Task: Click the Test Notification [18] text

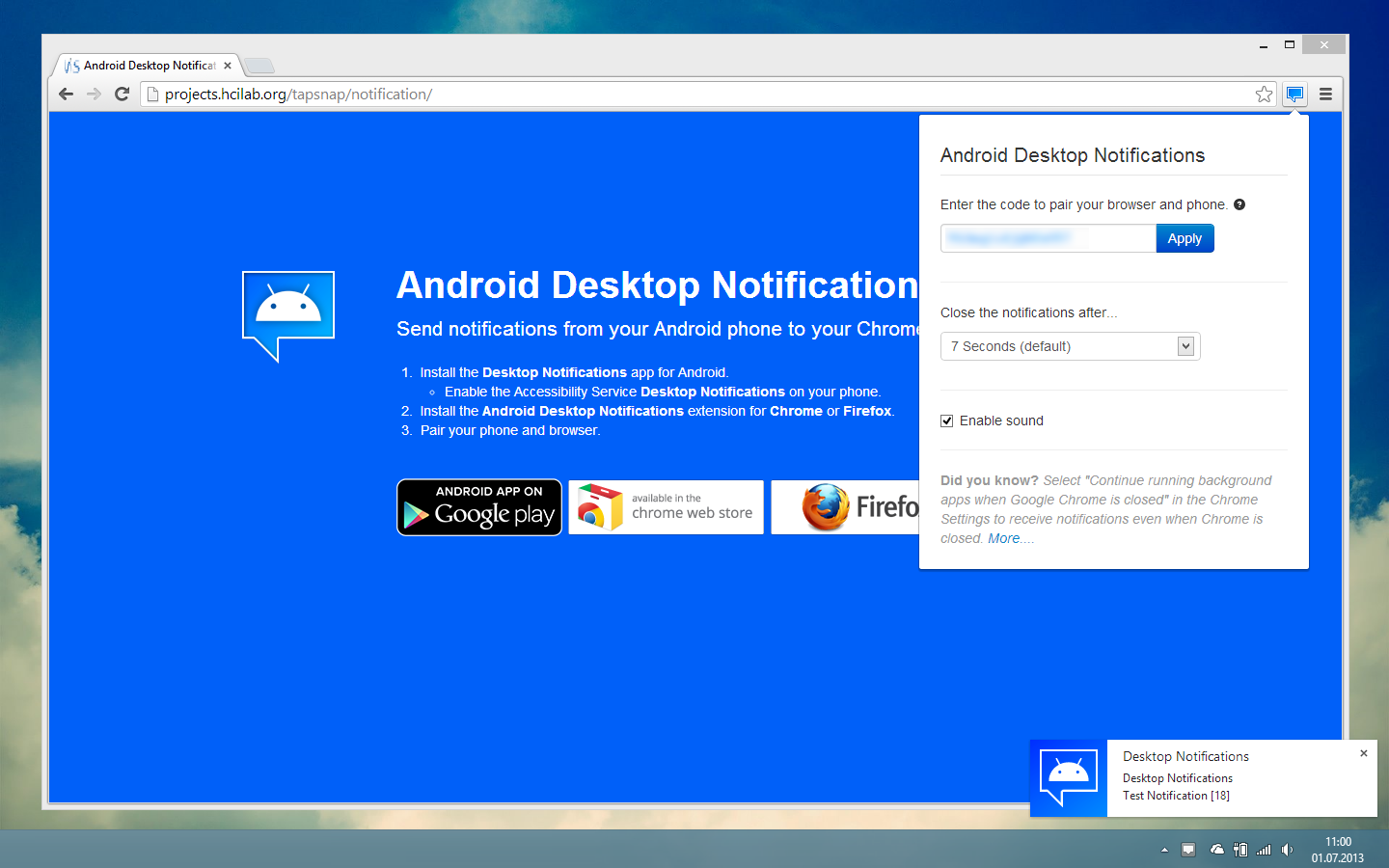Action: pyautogui.click(x=1176, y=796)
